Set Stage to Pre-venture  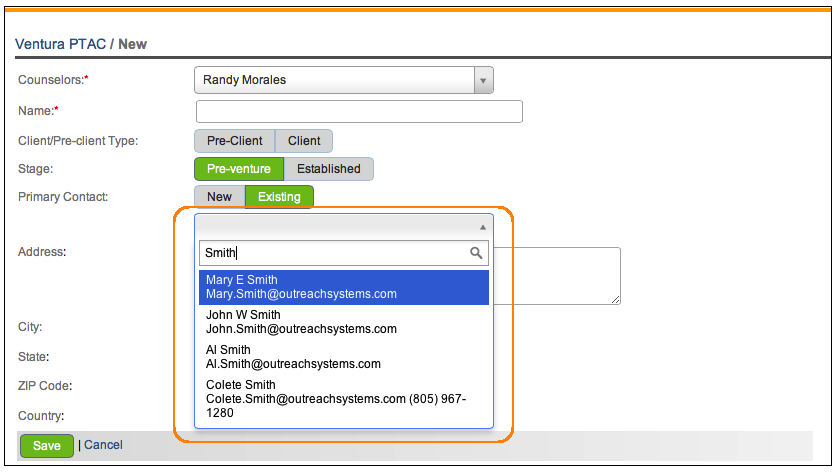pyautogui.click(x=239, y=169)
